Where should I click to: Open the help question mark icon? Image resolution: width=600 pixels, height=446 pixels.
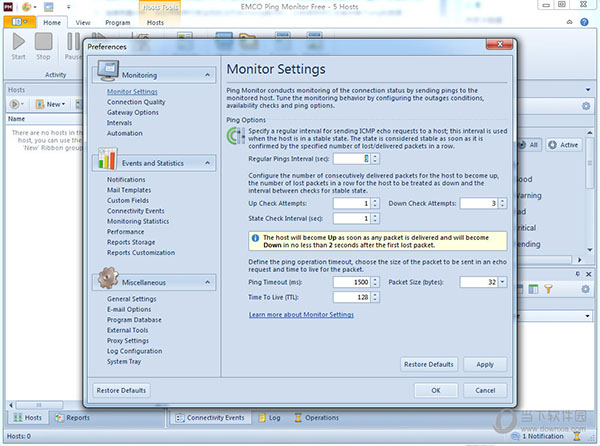(x=584, y=22)
